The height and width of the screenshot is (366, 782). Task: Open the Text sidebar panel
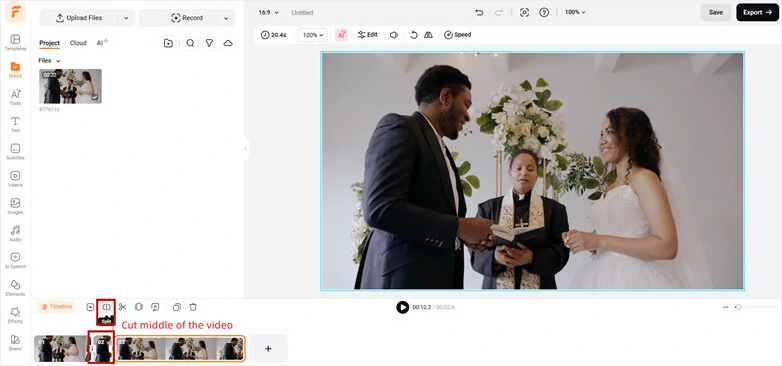point(15,124)
